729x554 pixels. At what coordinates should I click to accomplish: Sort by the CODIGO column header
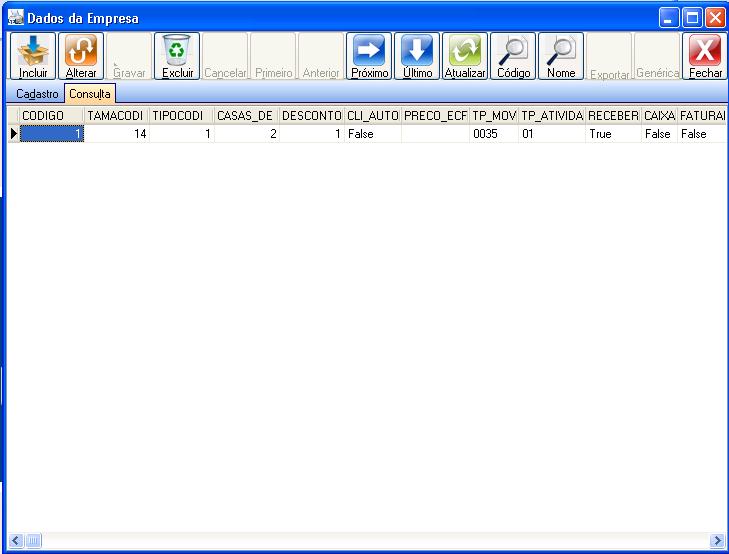tap(51, 116)
